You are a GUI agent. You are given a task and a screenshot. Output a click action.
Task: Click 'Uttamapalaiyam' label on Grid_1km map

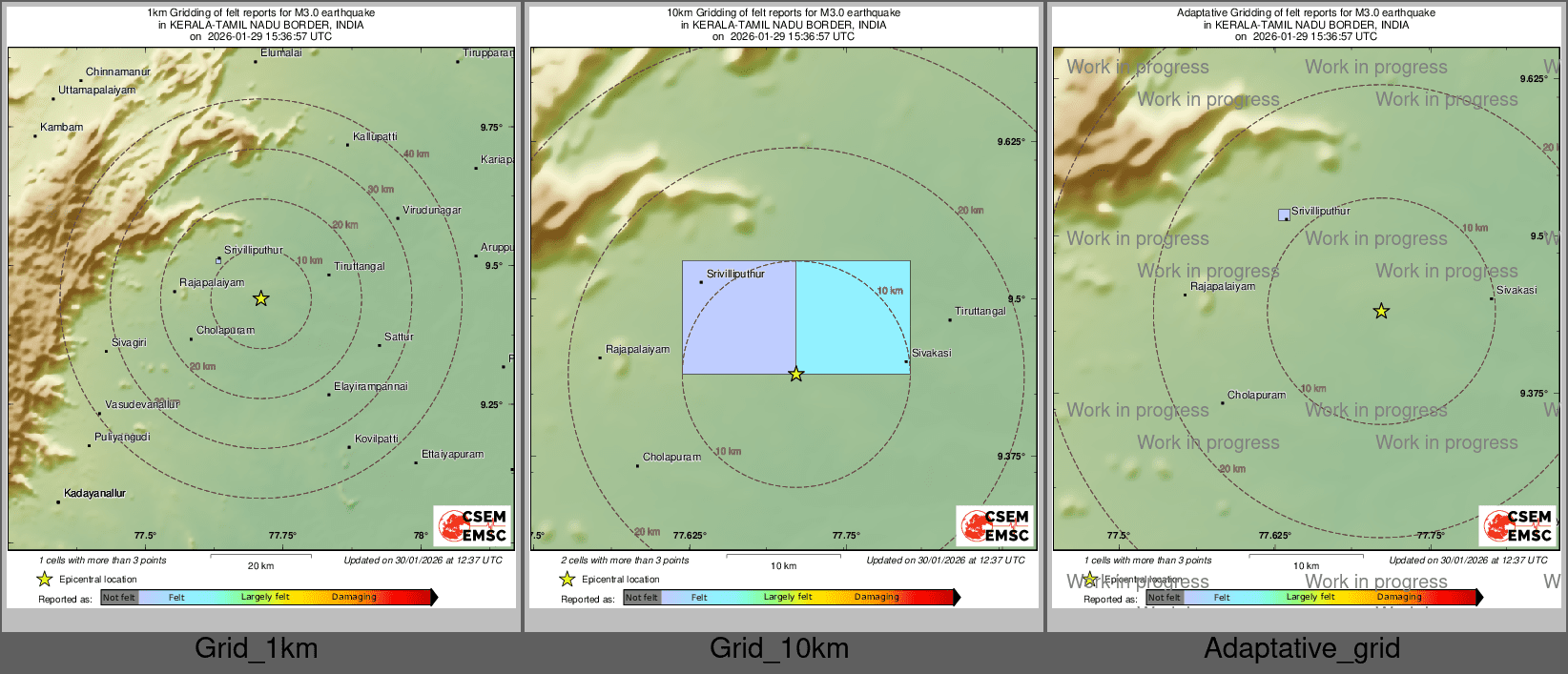click(x=97, y=90)
